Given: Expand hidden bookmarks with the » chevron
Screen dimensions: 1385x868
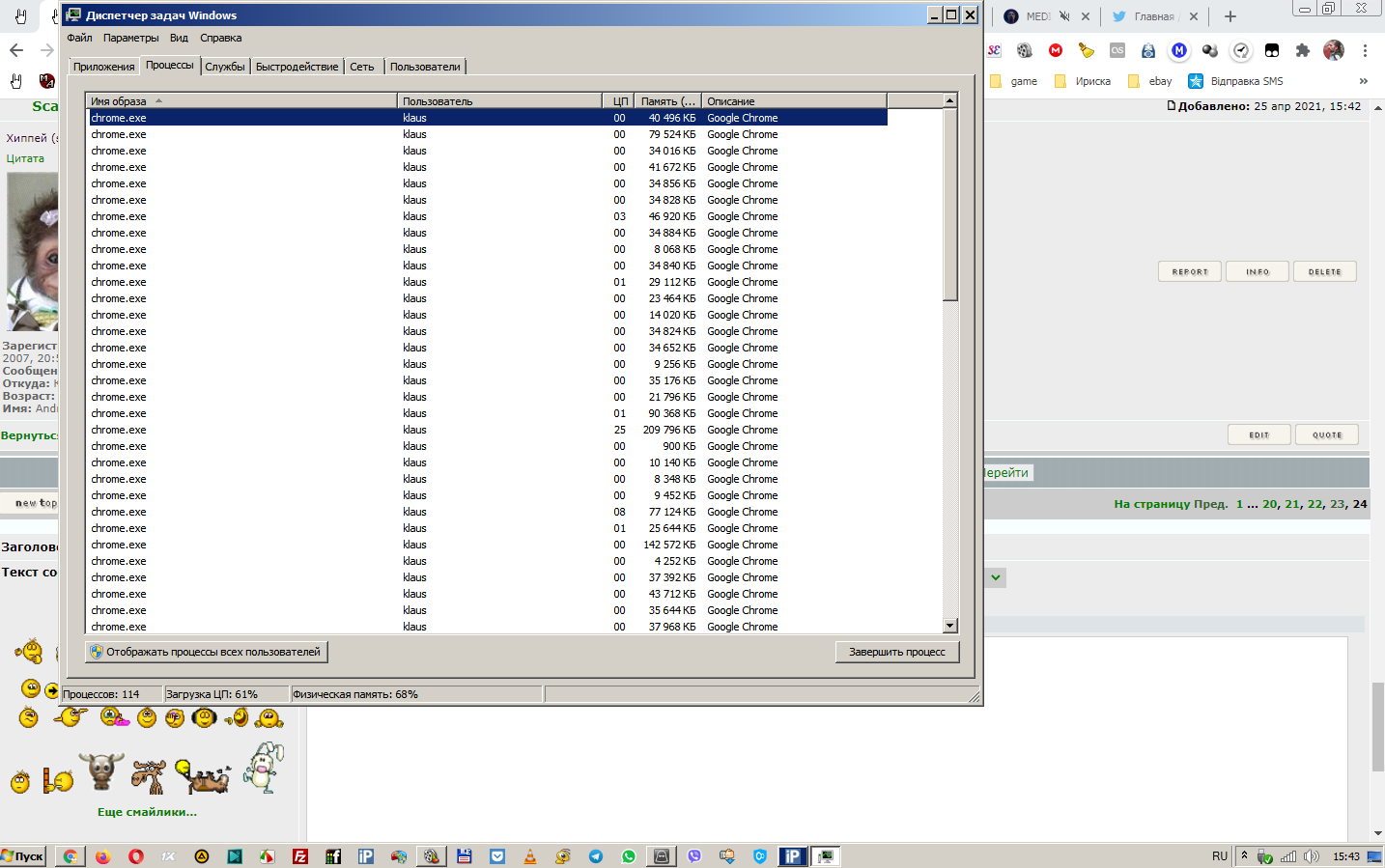Looking at the screenshot, I should click(1364, 81).
